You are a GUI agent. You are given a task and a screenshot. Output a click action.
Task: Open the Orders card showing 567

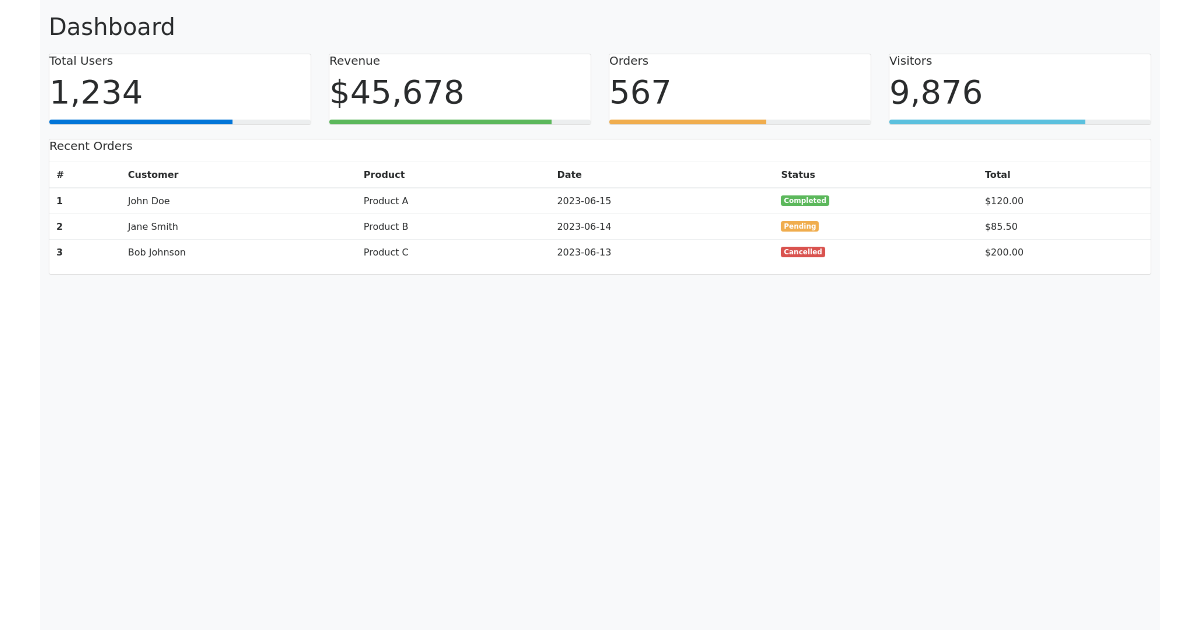pos(738,85)
